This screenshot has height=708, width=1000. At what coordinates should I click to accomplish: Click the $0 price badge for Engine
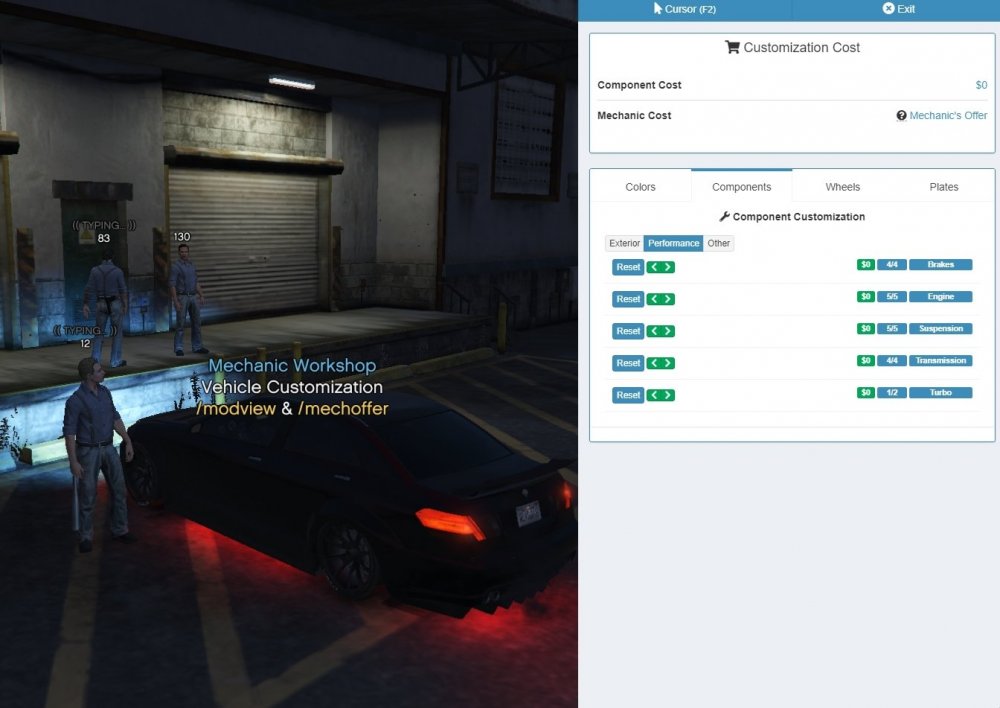pos(865,297)
